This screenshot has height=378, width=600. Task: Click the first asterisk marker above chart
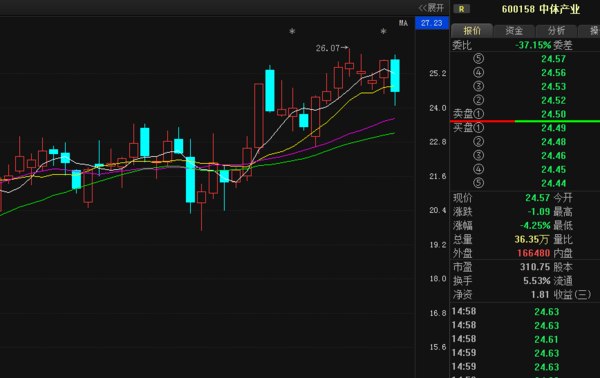pos(292,31)
